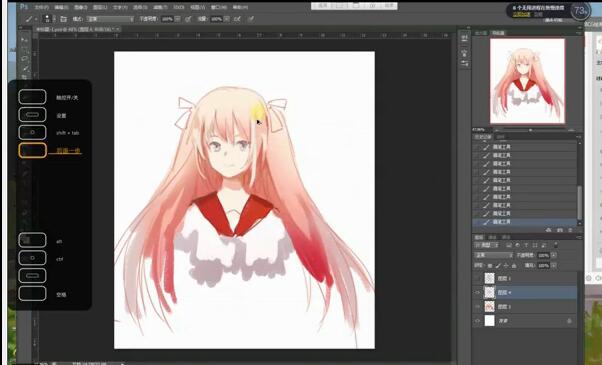The image size is (602, 365).
Task: Tap the alt overlay button
Action: tap(32, 241)
